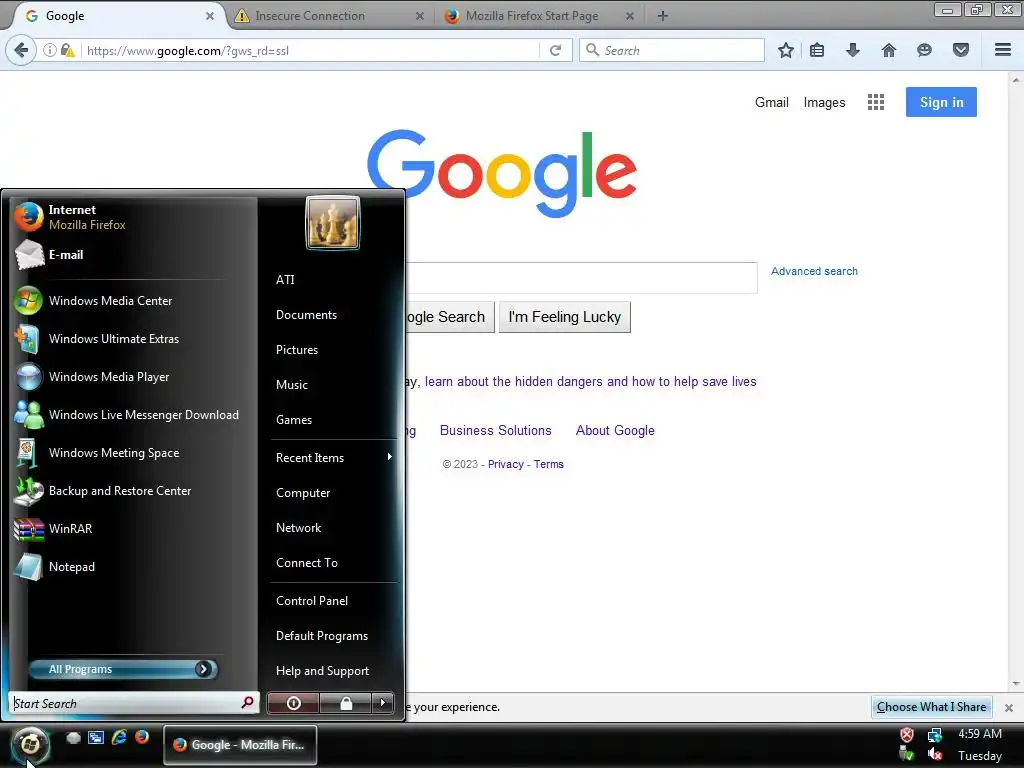
Task: Expand shutdown options arrow
Action: [x=383, y=703]
